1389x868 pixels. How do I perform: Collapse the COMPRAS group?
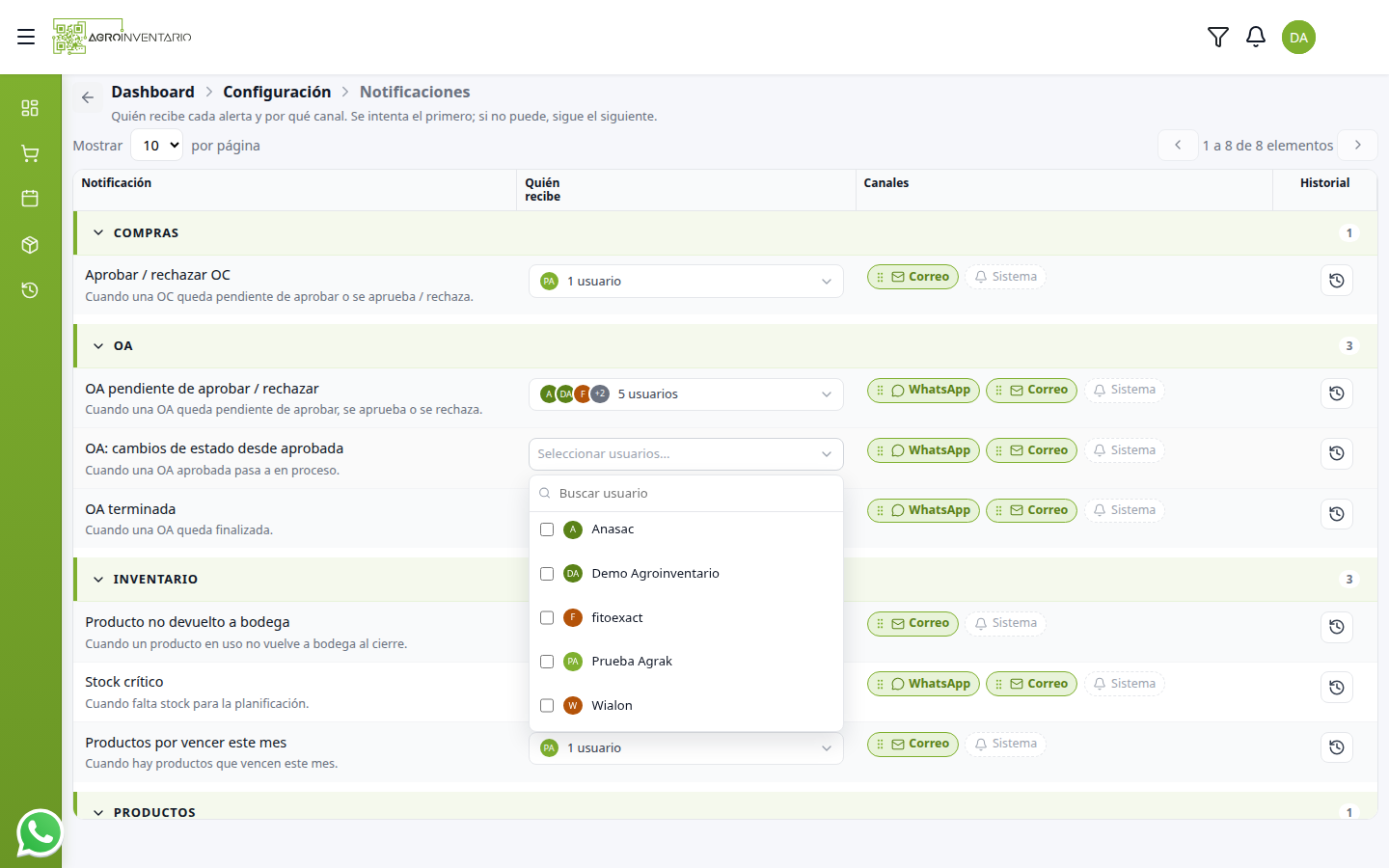click(x=98, y=233)
